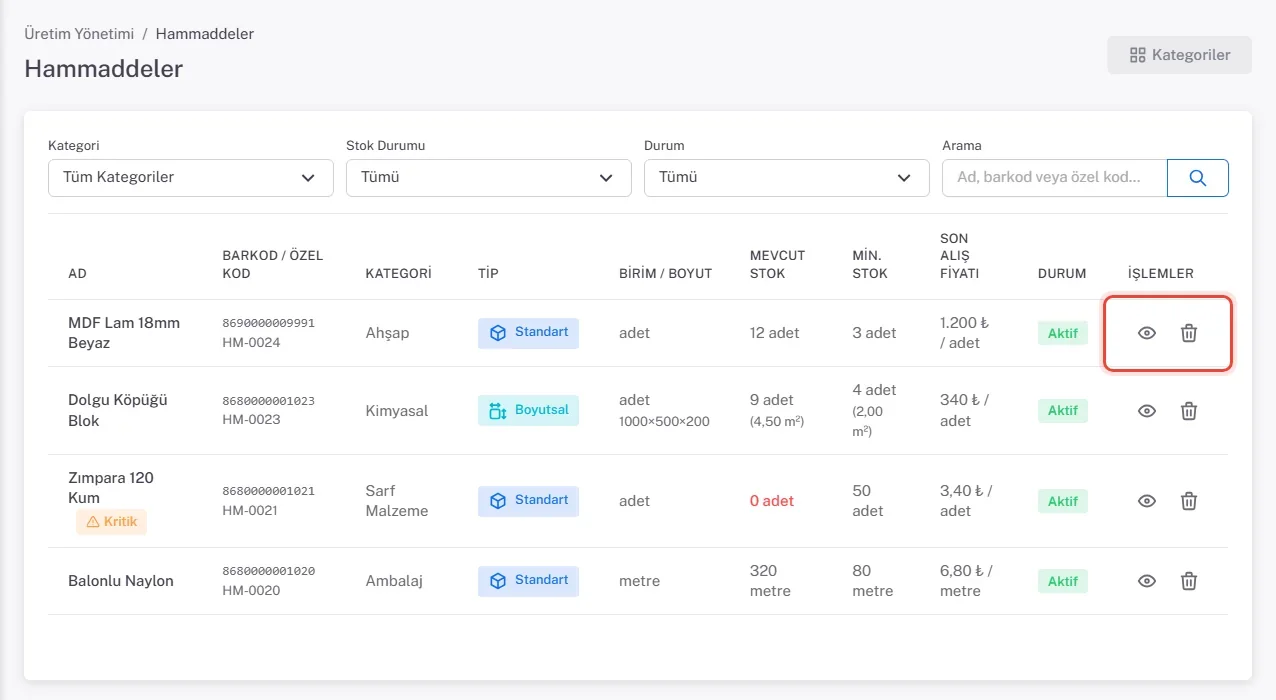The height and width of the screenshot is (700, 1276).
Task: Open the Durum filter dropdown
Action: pos(787,178)
